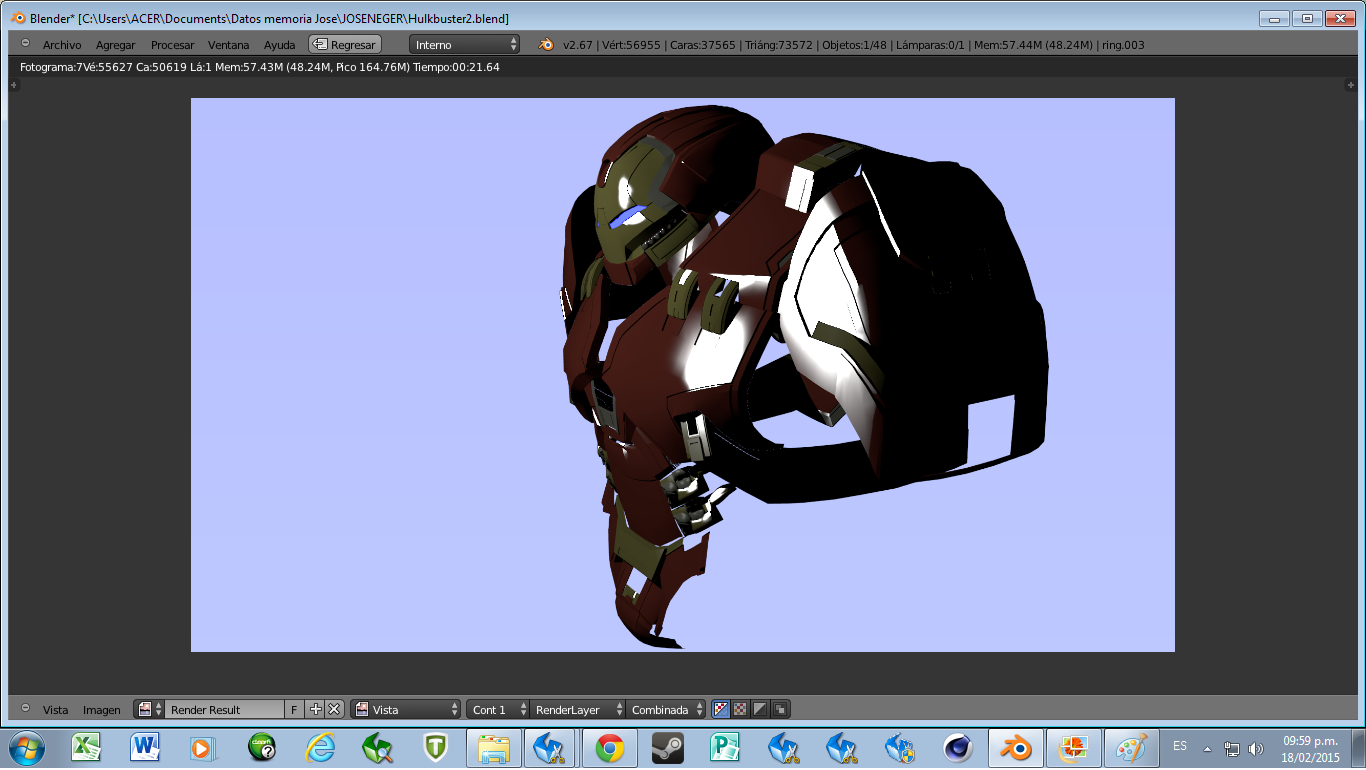
Task: Click the plus icon to add new image
Action: click(x=316, y=709)
